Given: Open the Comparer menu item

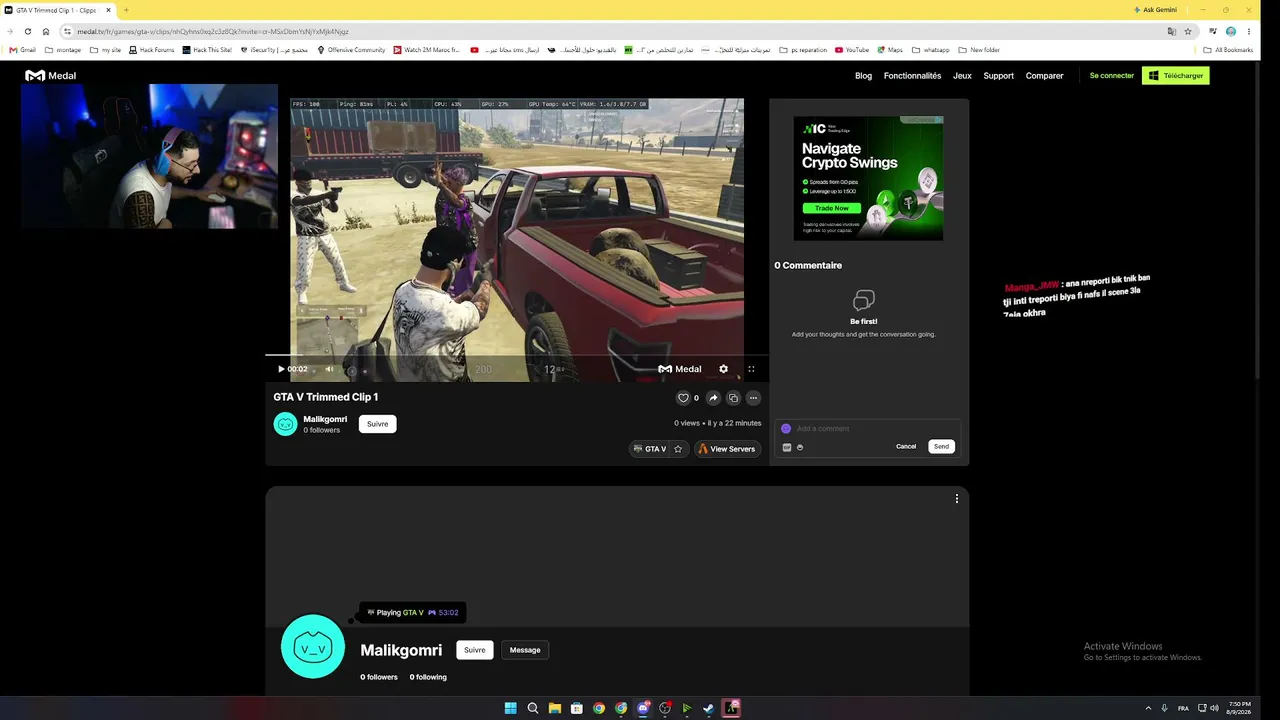Looking at the screenshot, I should click(x=1044, y=76).
